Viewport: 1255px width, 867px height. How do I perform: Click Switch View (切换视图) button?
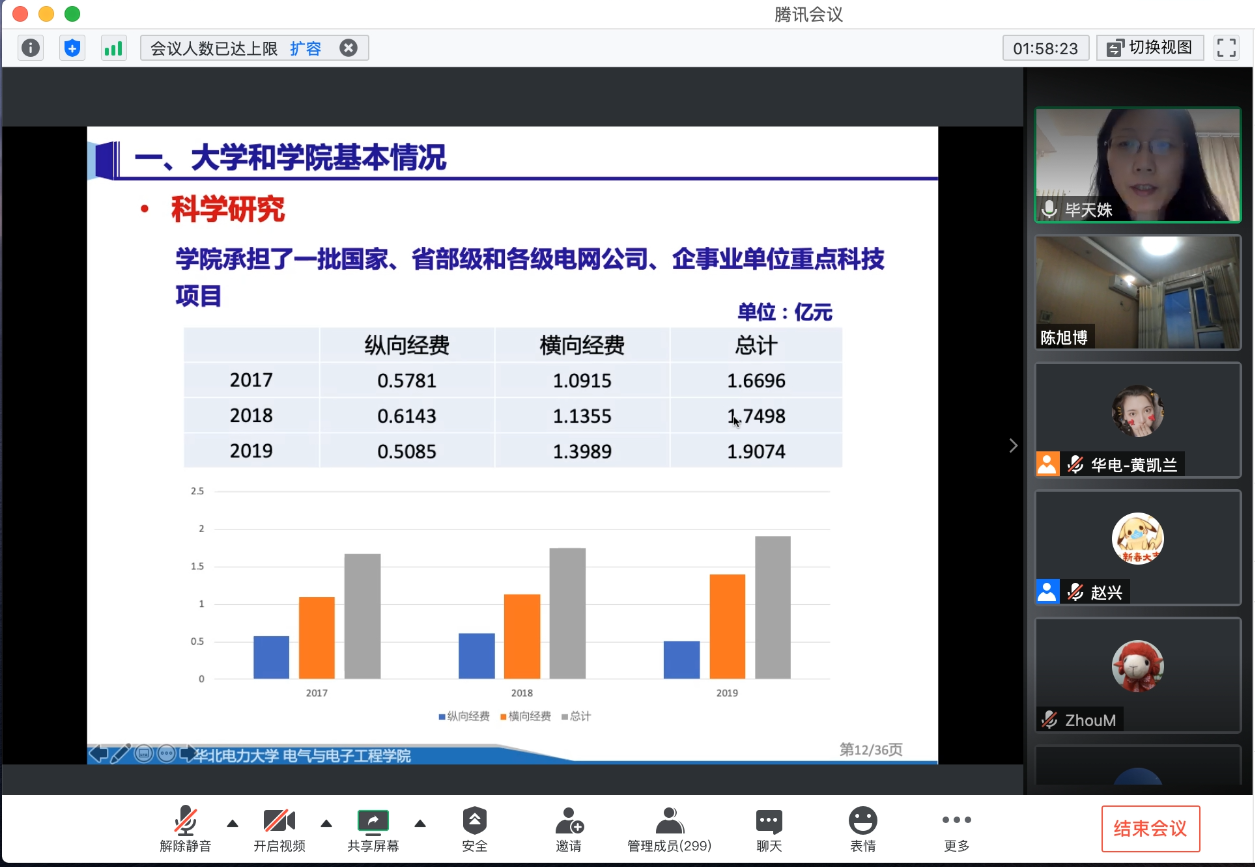coord(1150,48)
